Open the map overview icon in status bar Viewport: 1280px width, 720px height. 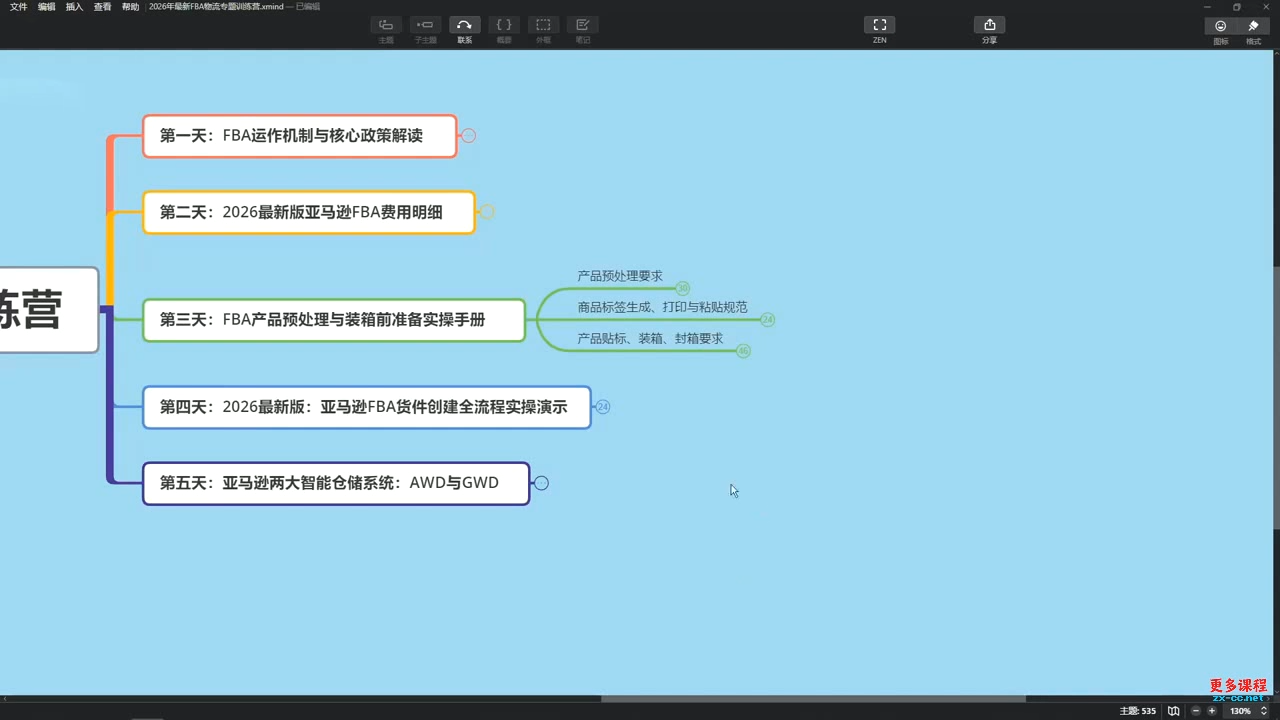click(1174, 711)
